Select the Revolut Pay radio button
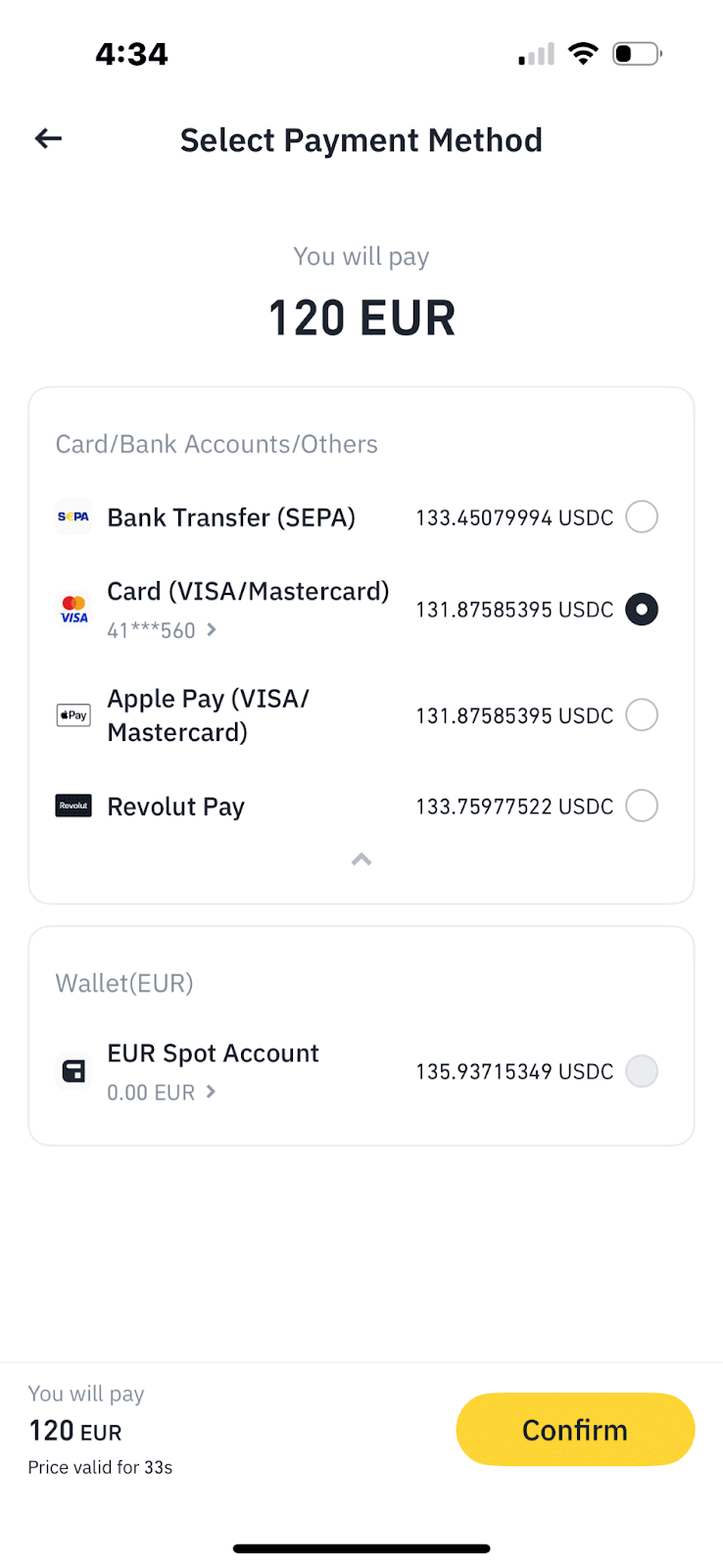Image resolution: width=723 pixels, height=1568 pixels. 642,806
